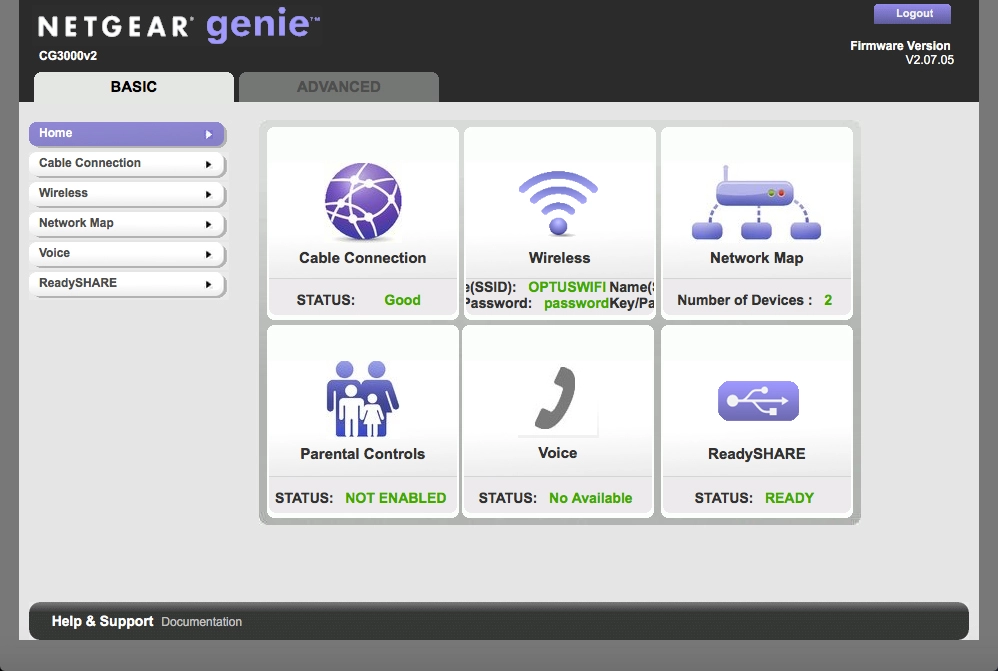Click the Good cable status value
This screenshot has width=998, height=671.
pyautogui.click(x=402, y=300)
